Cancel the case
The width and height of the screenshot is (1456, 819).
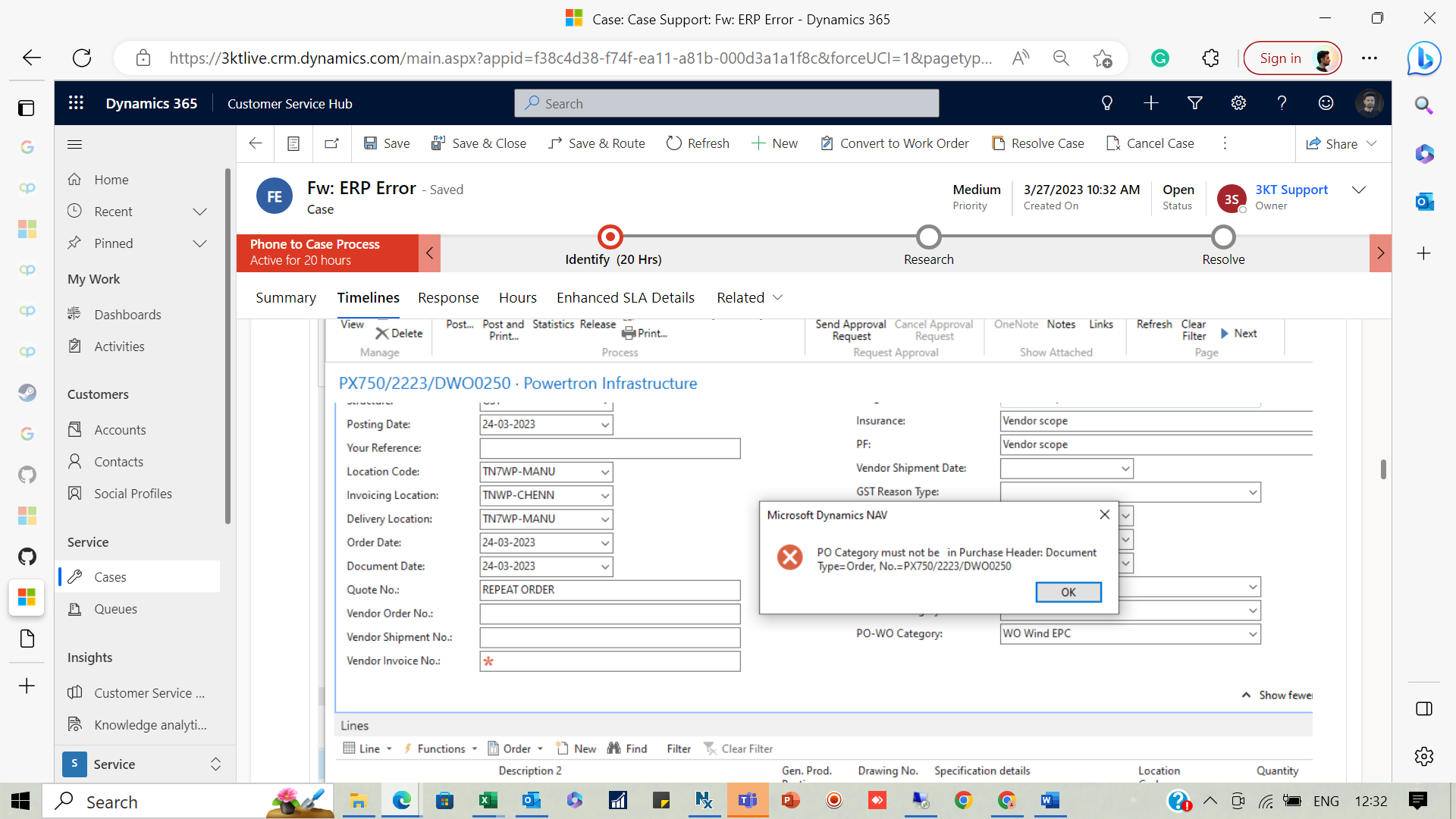pyautogui.click(x=1150, y=143)
